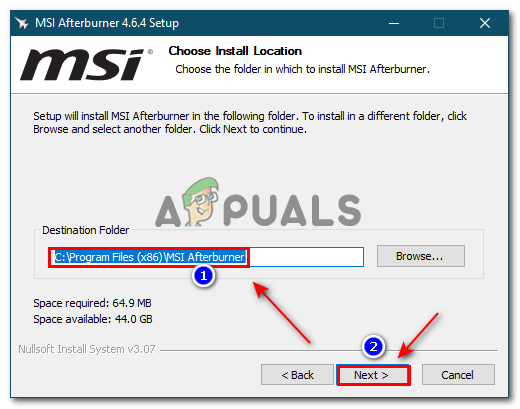Cancel the MSI Afterburner setup

[458, 375]
